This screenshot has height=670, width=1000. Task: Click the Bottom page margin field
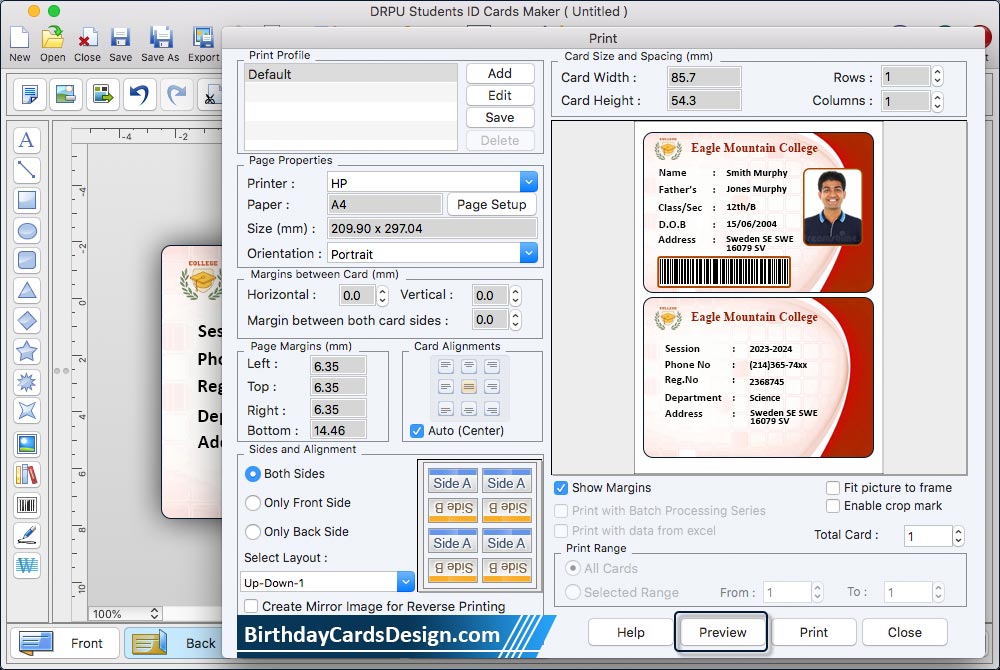338,430
